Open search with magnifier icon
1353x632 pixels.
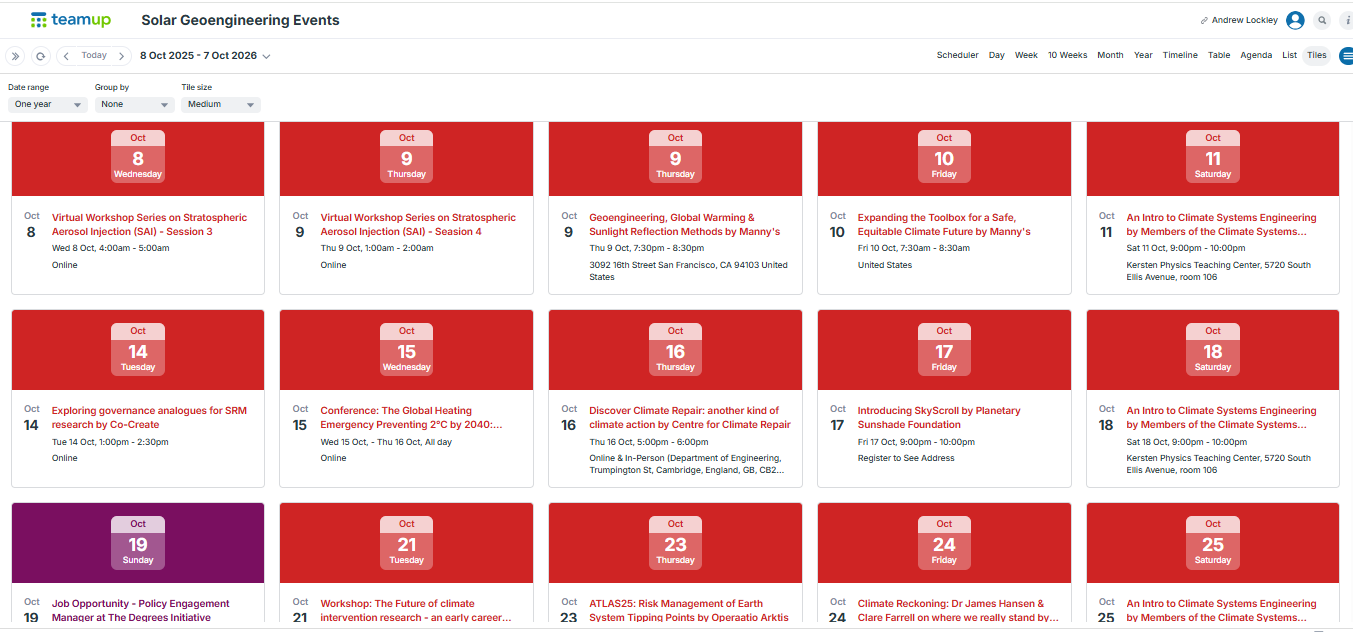pos(1322,20)
